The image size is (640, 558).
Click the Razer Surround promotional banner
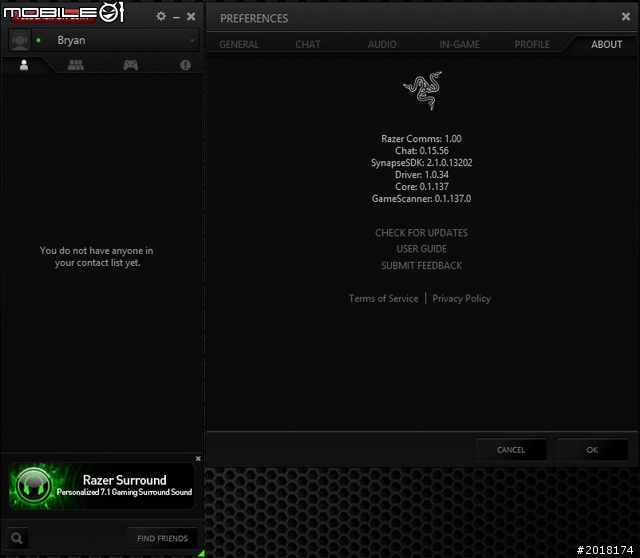[102, 486]
